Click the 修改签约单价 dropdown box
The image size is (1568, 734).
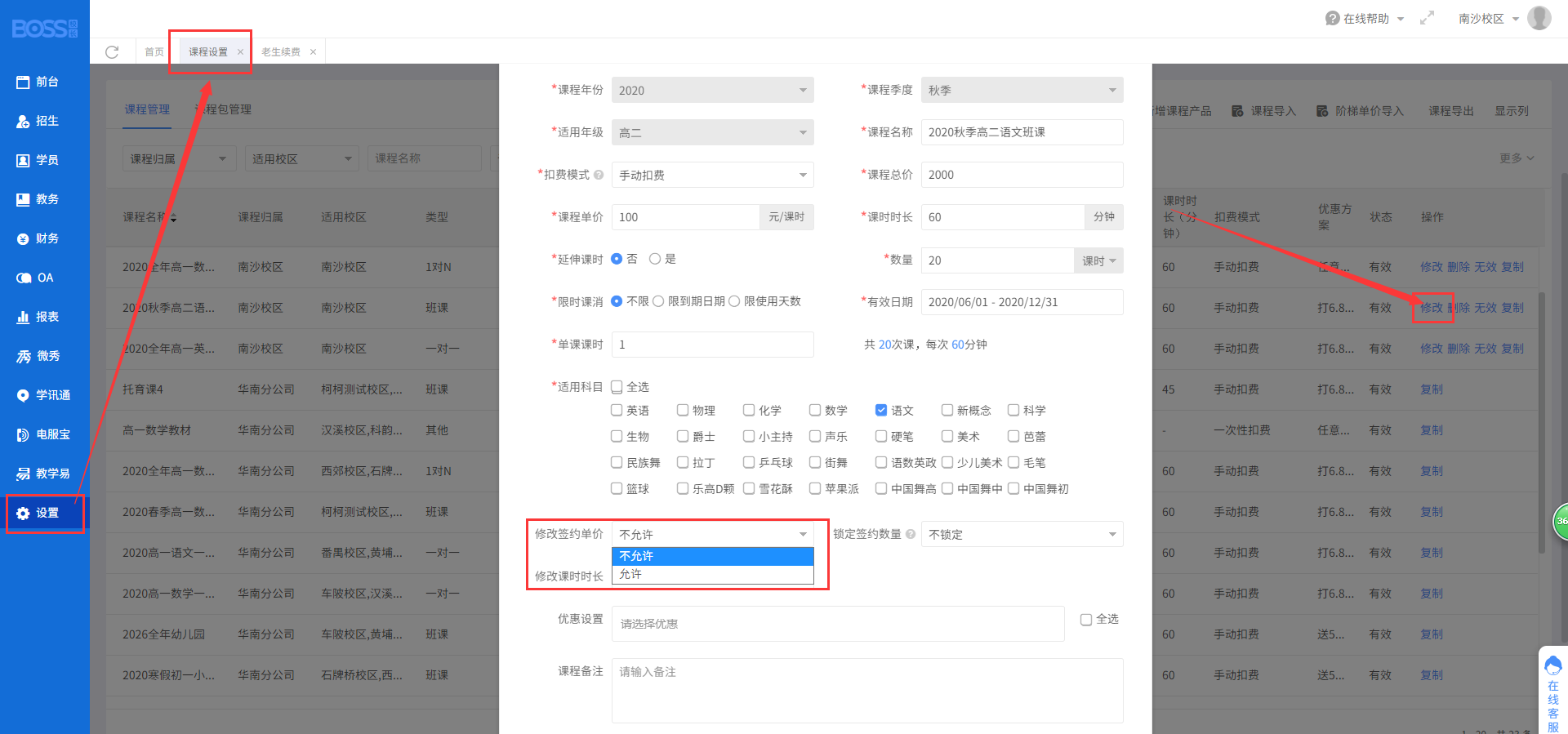[x=713, y=534]
